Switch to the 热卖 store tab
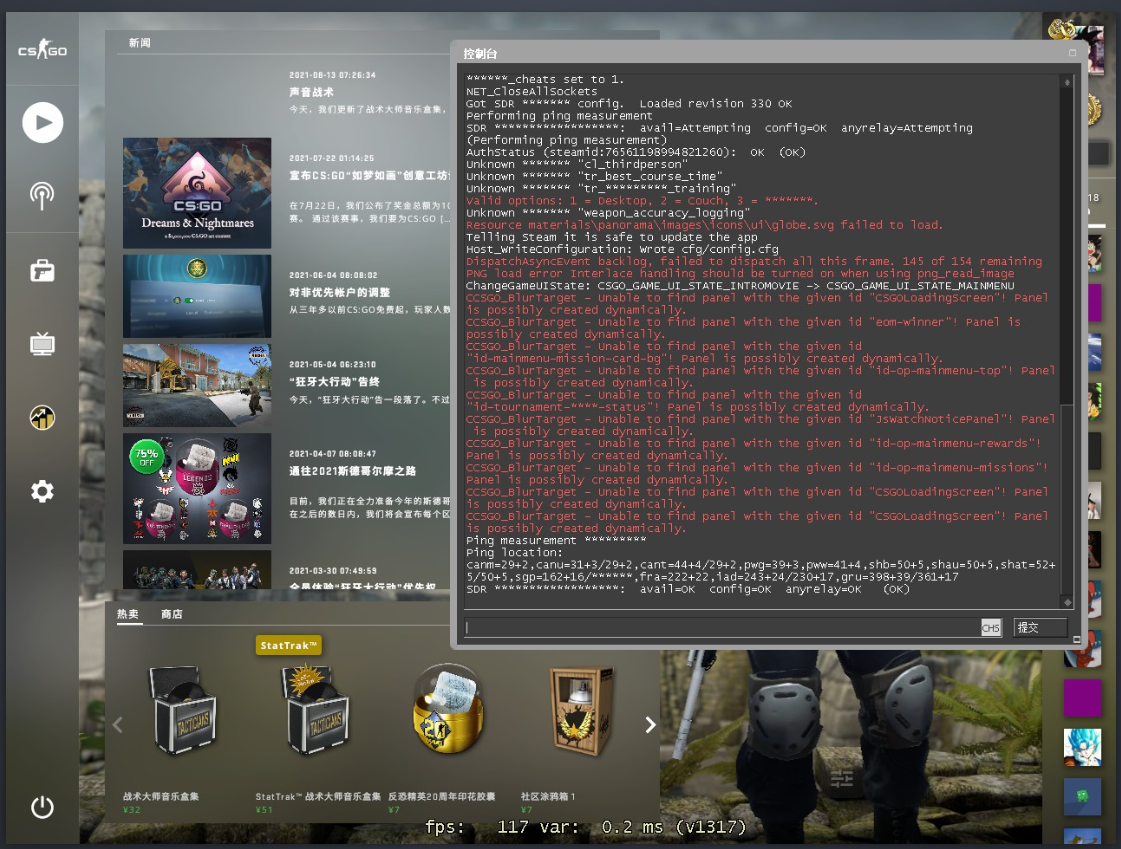Screen dimensions: 1121x849 pos(128,614)
